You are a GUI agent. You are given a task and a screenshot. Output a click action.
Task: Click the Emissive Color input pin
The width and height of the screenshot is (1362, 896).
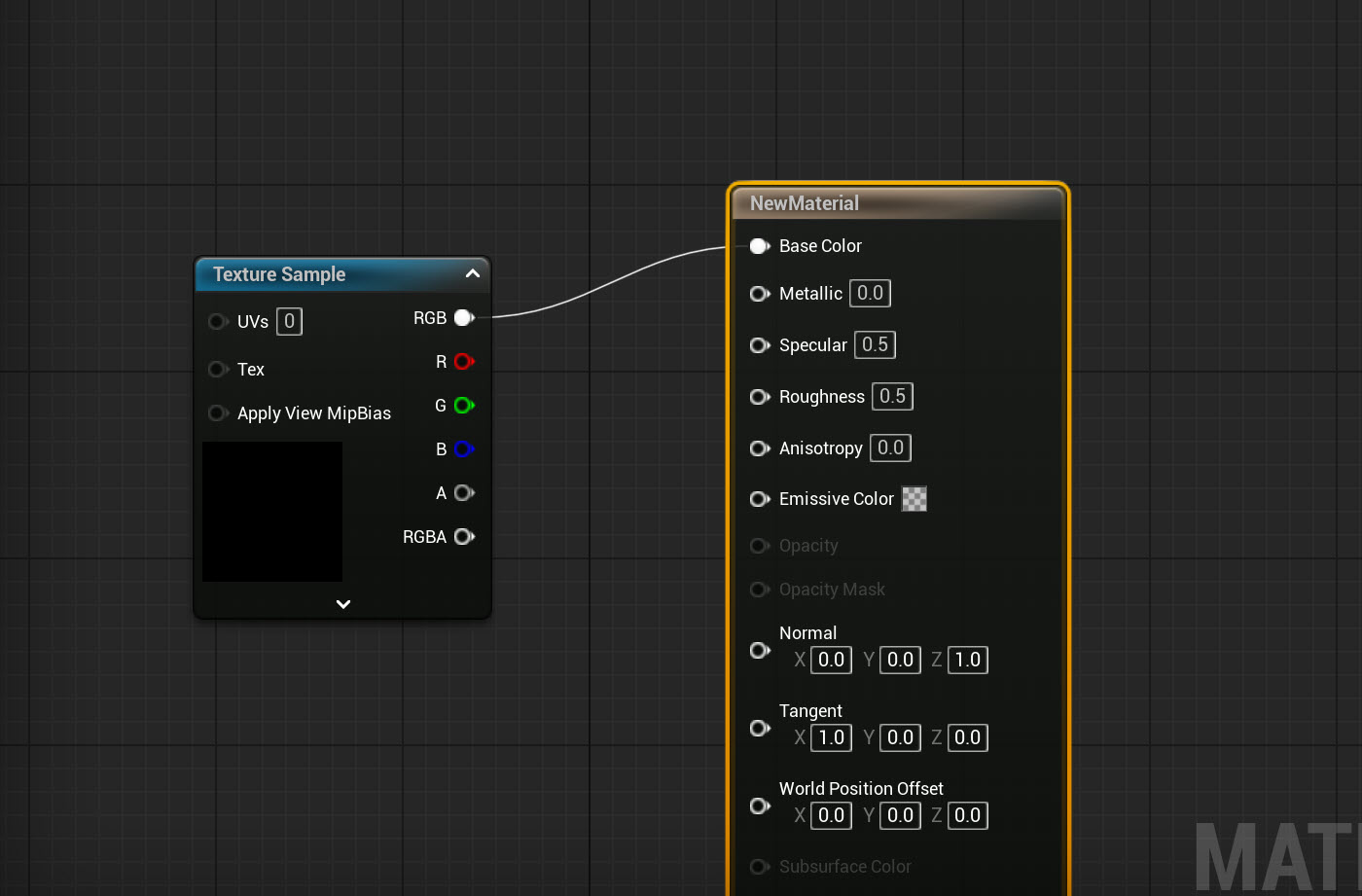(x=760, y=499)
